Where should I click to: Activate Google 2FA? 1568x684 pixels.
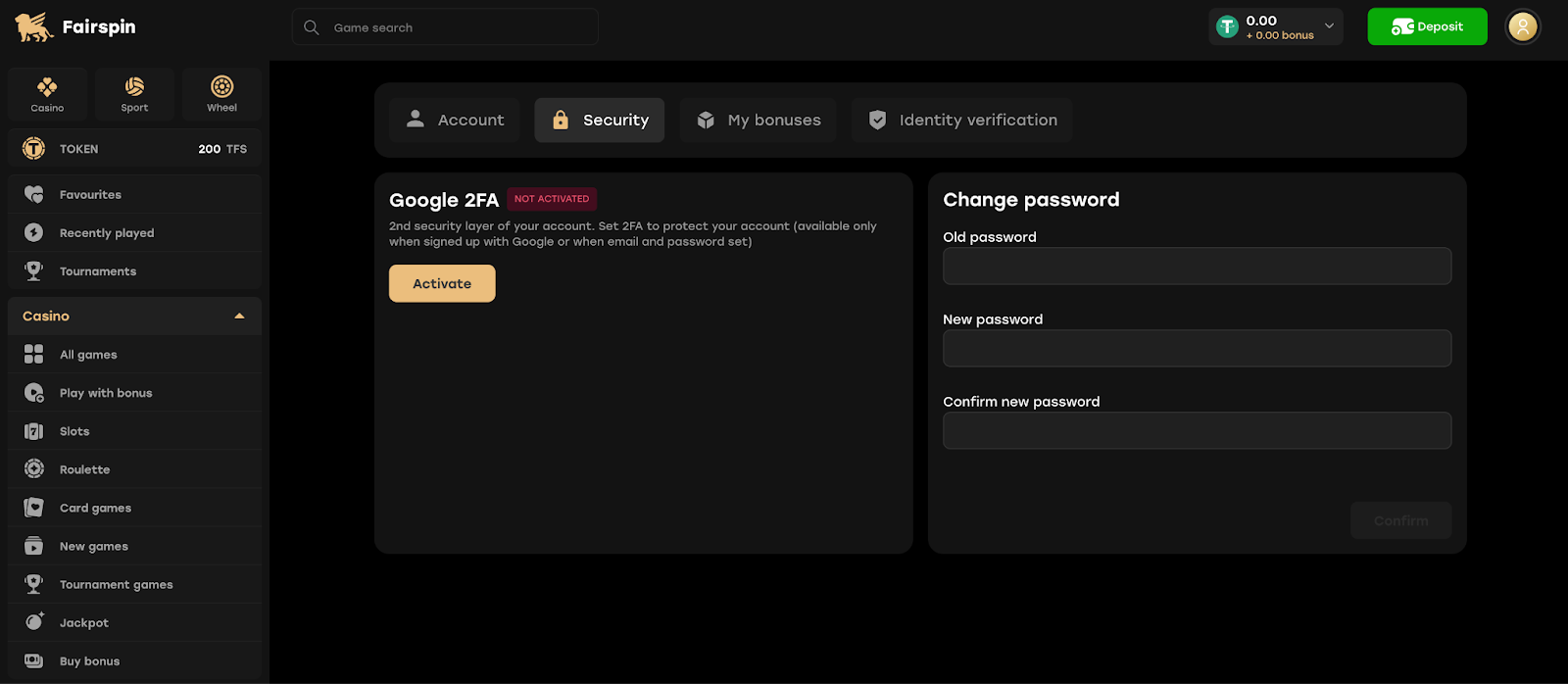(x=442, y=283)
